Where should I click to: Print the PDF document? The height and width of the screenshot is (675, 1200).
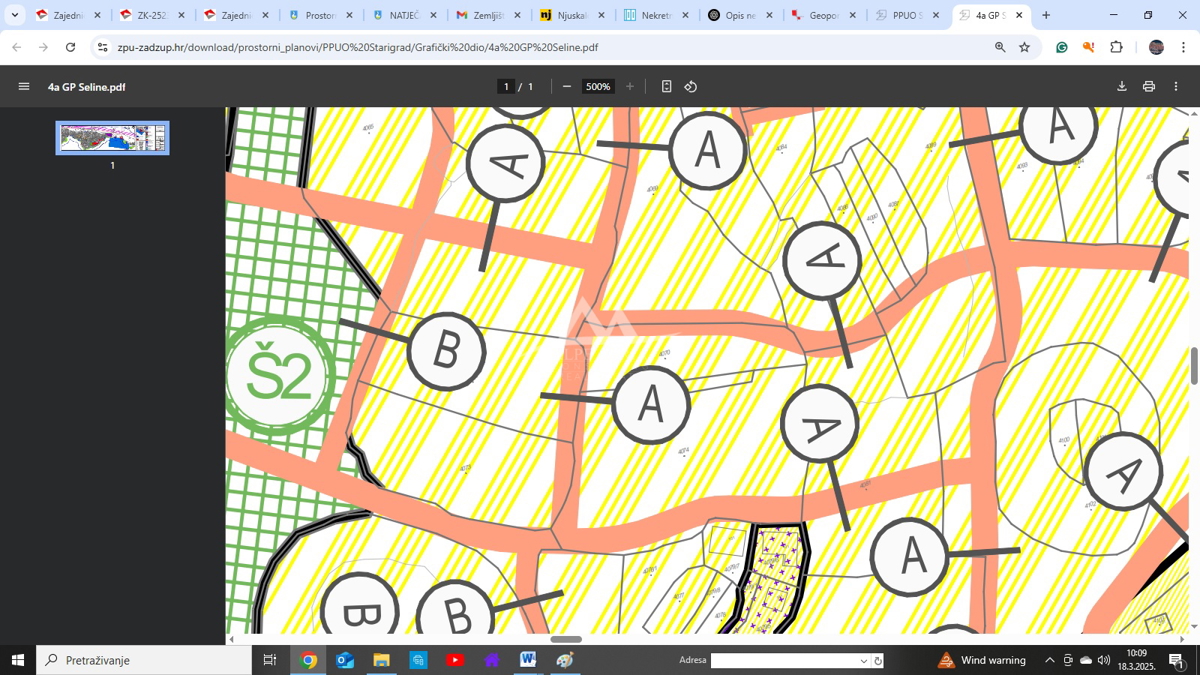[1149, 87]
